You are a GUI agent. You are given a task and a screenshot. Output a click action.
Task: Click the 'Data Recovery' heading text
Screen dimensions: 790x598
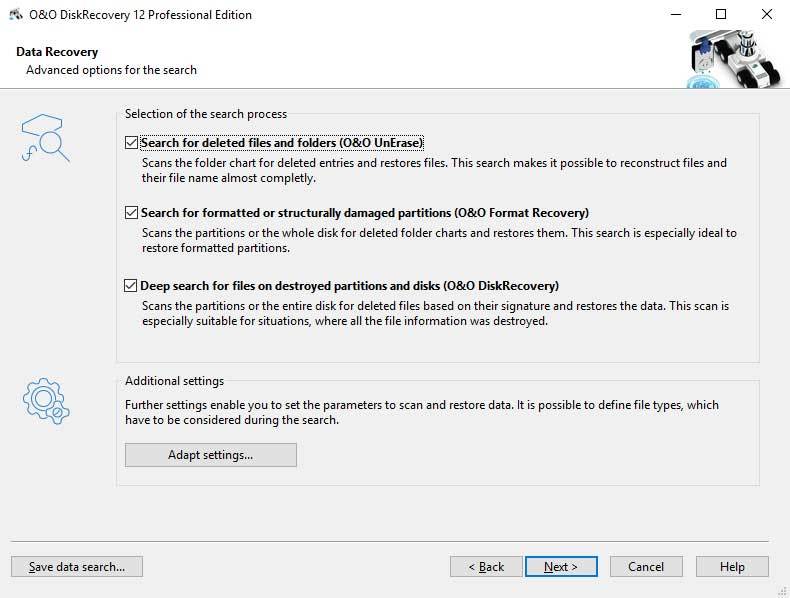[x=57, y=52]
